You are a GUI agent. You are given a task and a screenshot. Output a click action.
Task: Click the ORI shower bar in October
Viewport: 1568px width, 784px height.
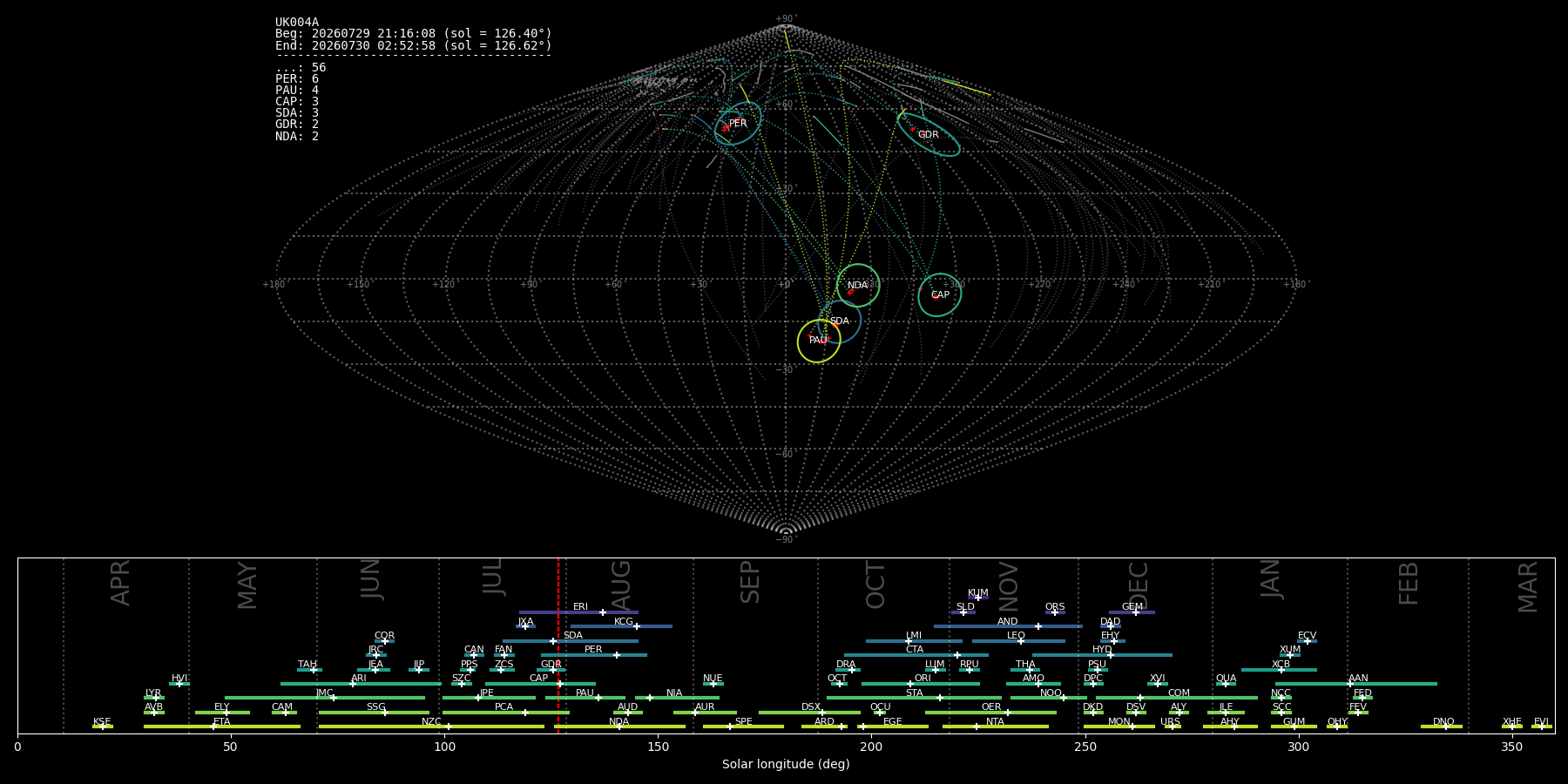[921, 684]
